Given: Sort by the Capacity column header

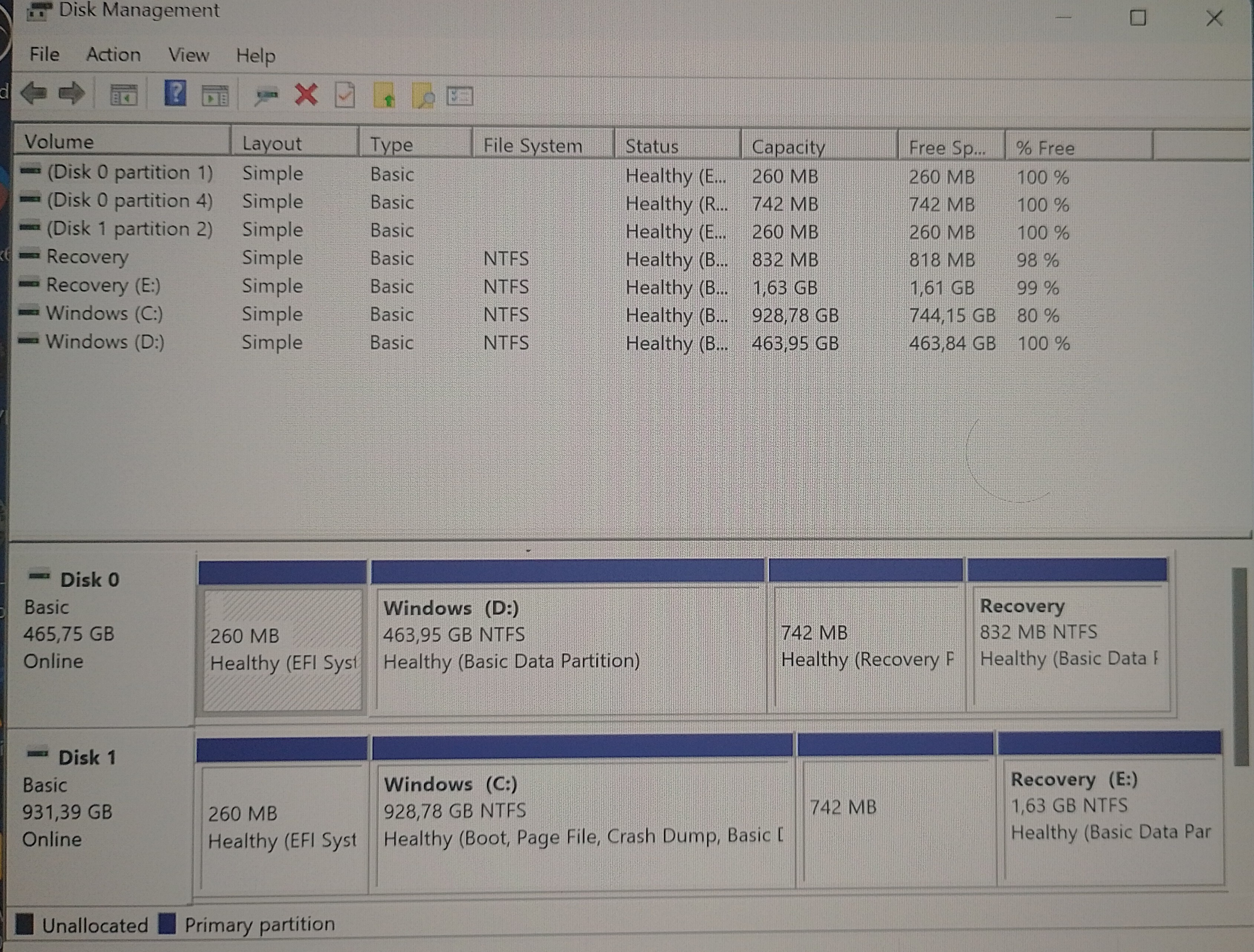Looking at the screenshot, I should tap(788, 147).
